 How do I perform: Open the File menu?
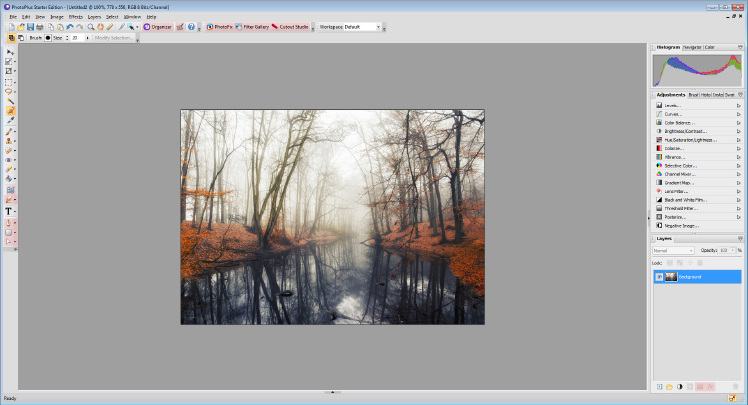pos(13,17)
